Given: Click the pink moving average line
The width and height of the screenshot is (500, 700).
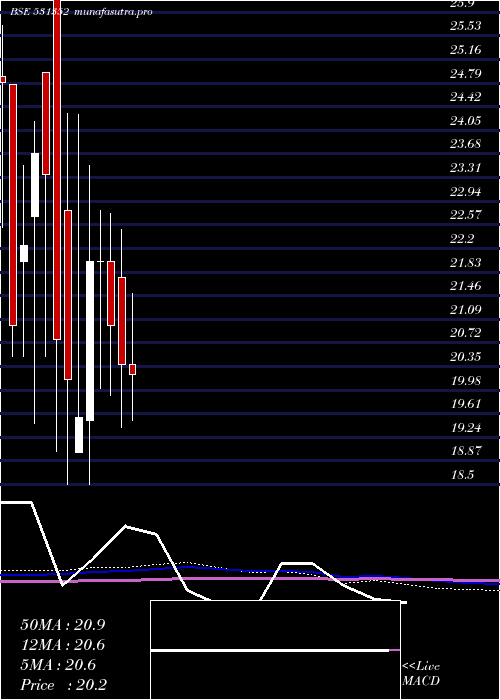Looking at the screenshot, I should coord(250,579).
